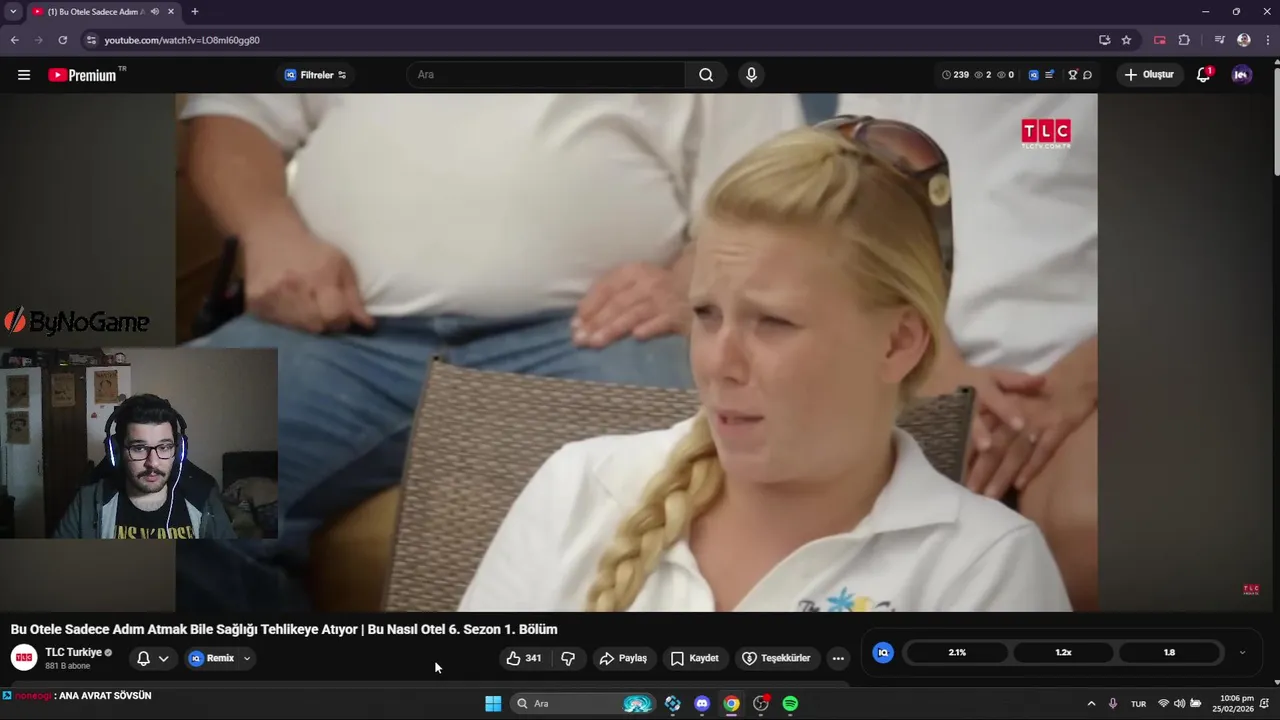The image size is (1280, 720).
Task: Click install app icon in address bar
Action: [x=1104, y=40]
